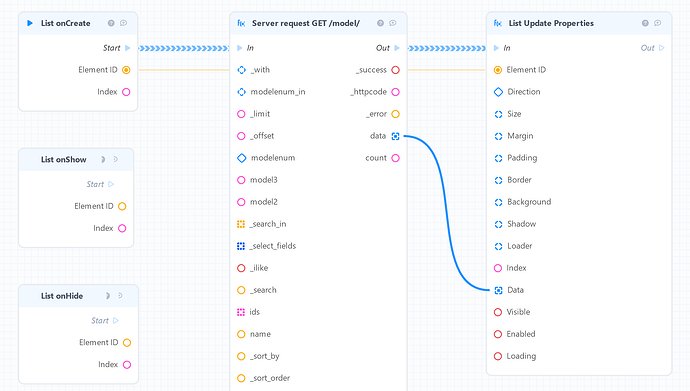Click the Out arrow on List Update Properties
Screen dimensions: 690x391
click(661, 48)
